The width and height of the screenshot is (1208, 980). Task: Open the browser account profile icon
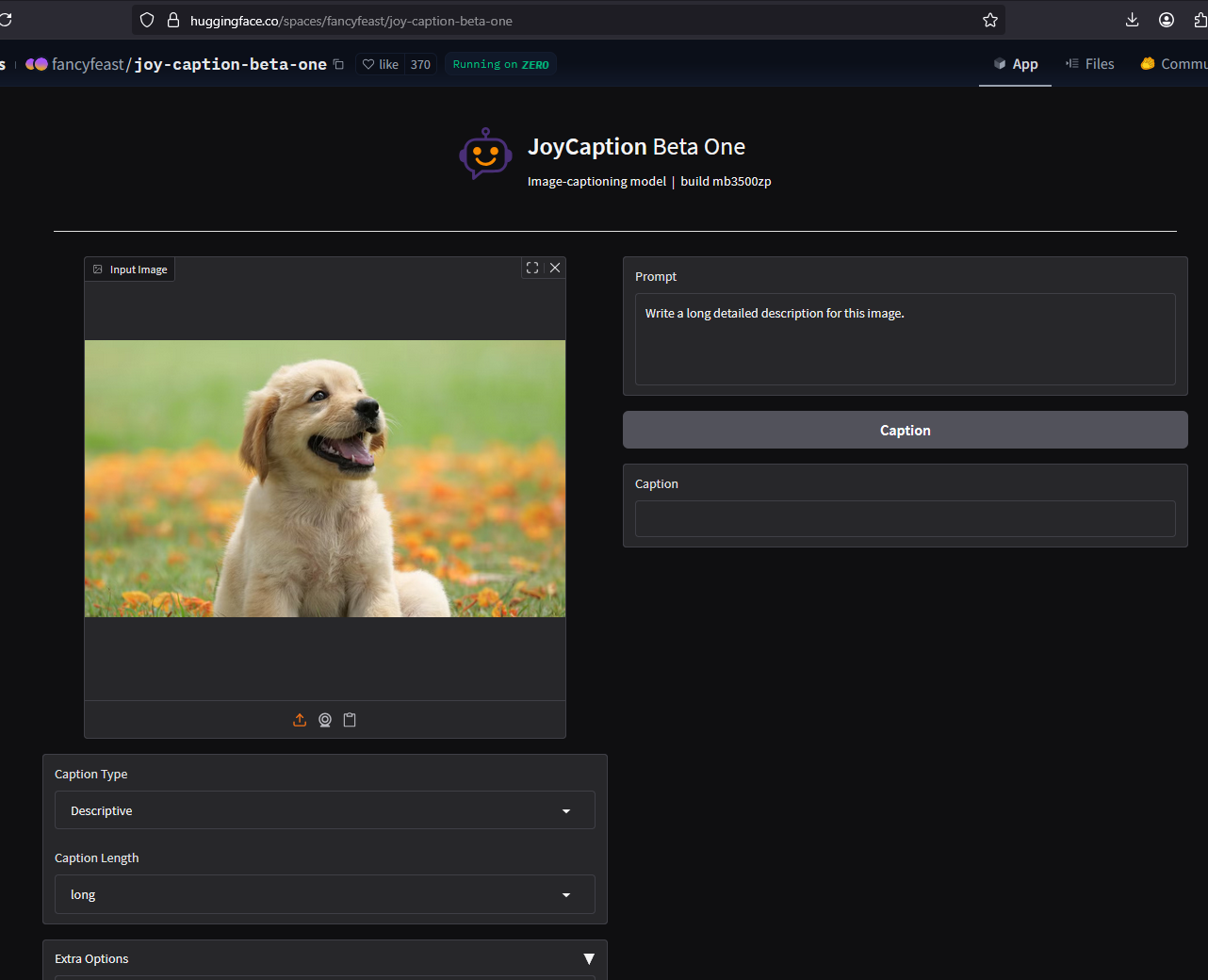pos(1167,20)
